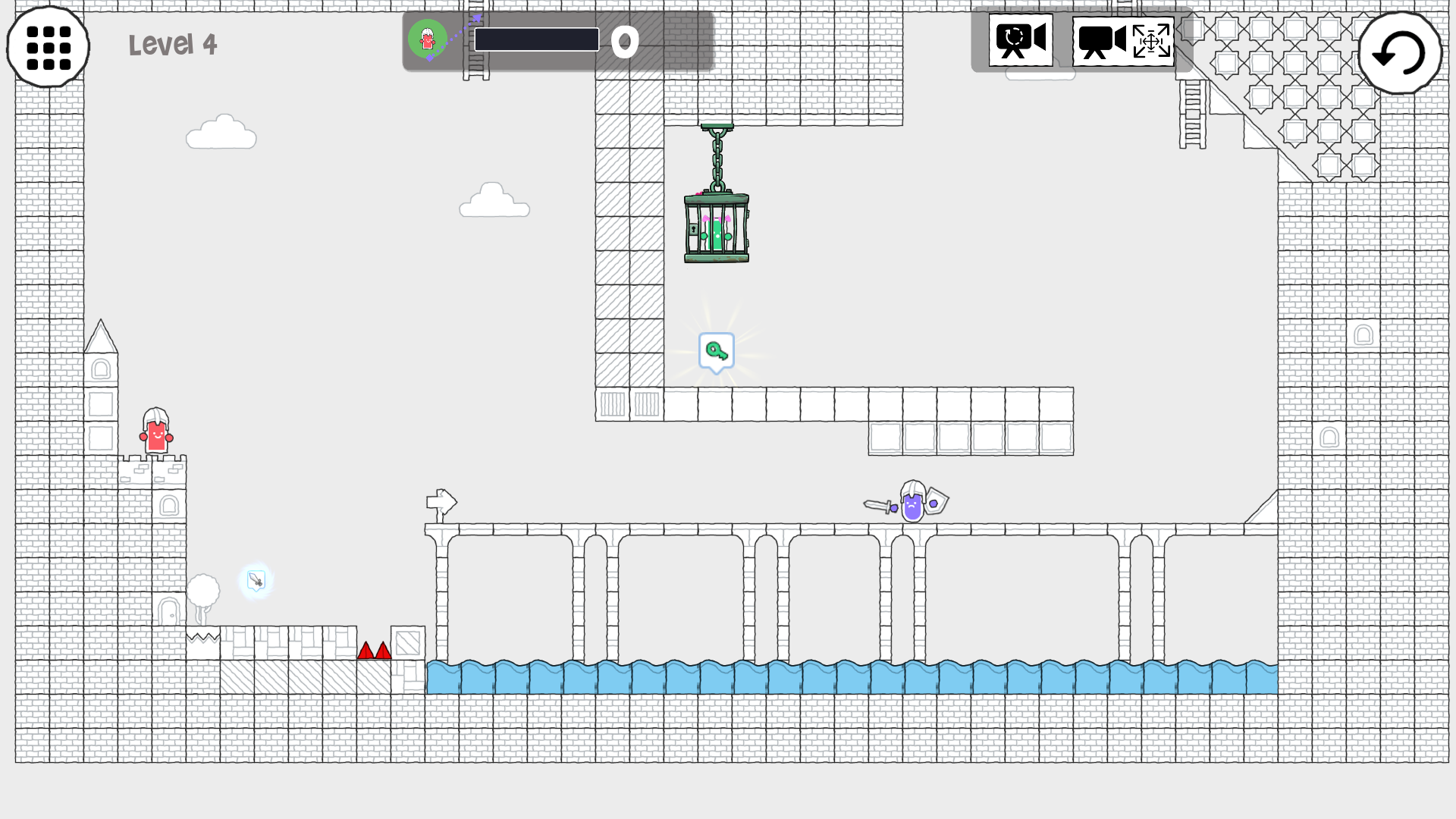Click the ladder near top right wall
The image size is (1456, 819).
tap(1192, 114)
